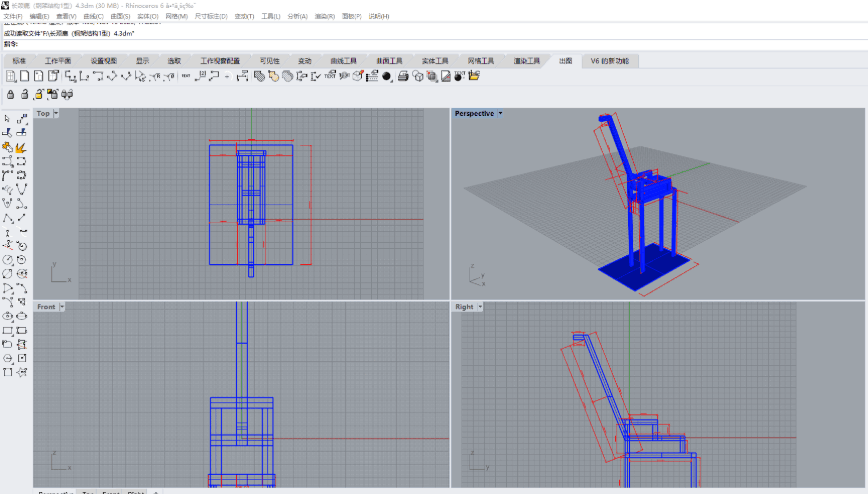
Task: Open the Top viewport dropdown arrow
Action: [x=56, y=114]
